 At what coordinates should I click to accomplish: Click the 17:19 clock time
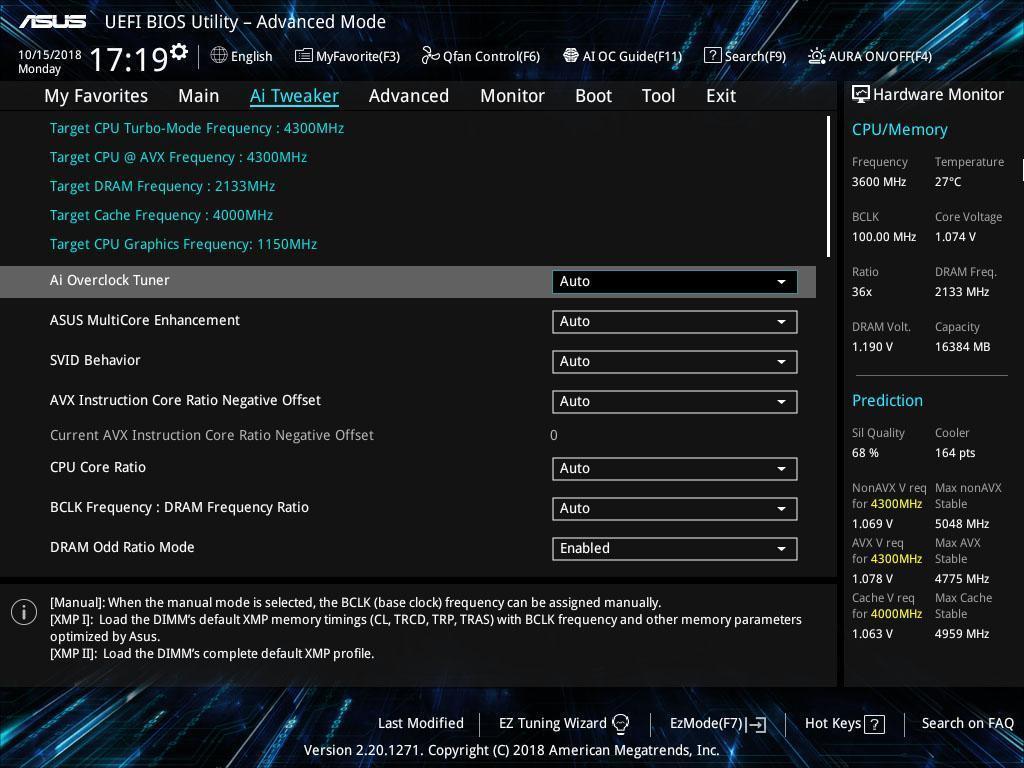point(129,59)
